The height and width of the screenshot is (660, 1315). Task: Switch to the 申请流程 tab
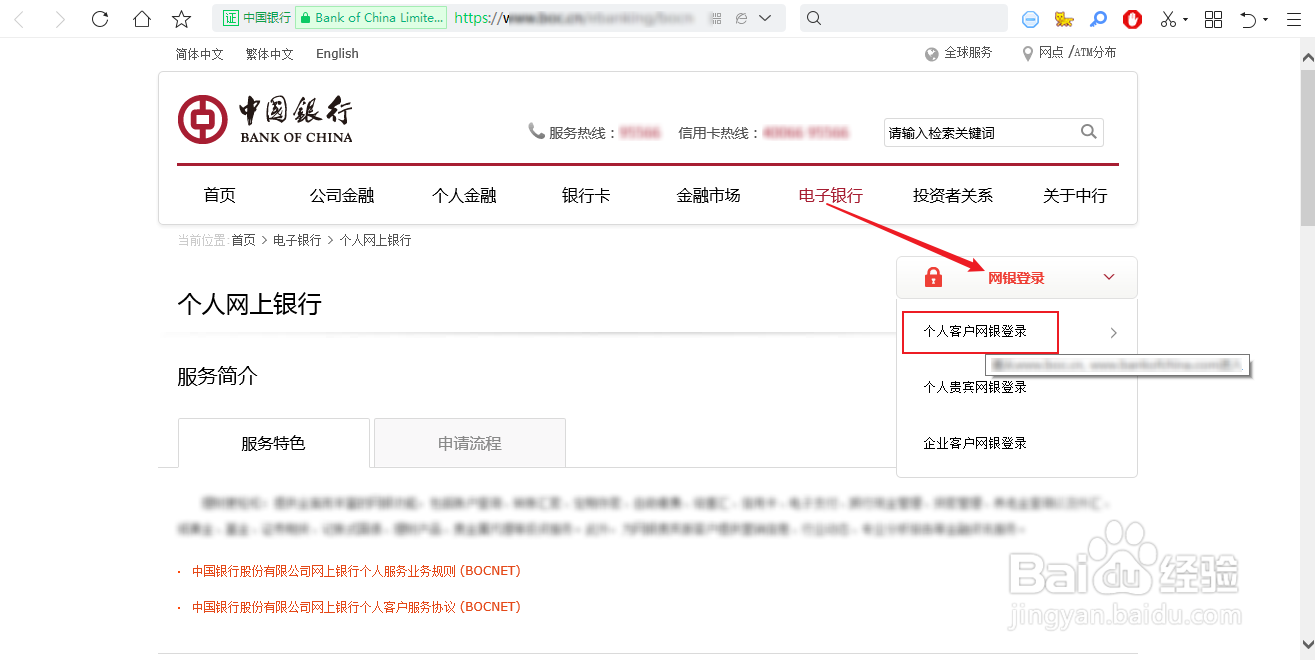468,442
